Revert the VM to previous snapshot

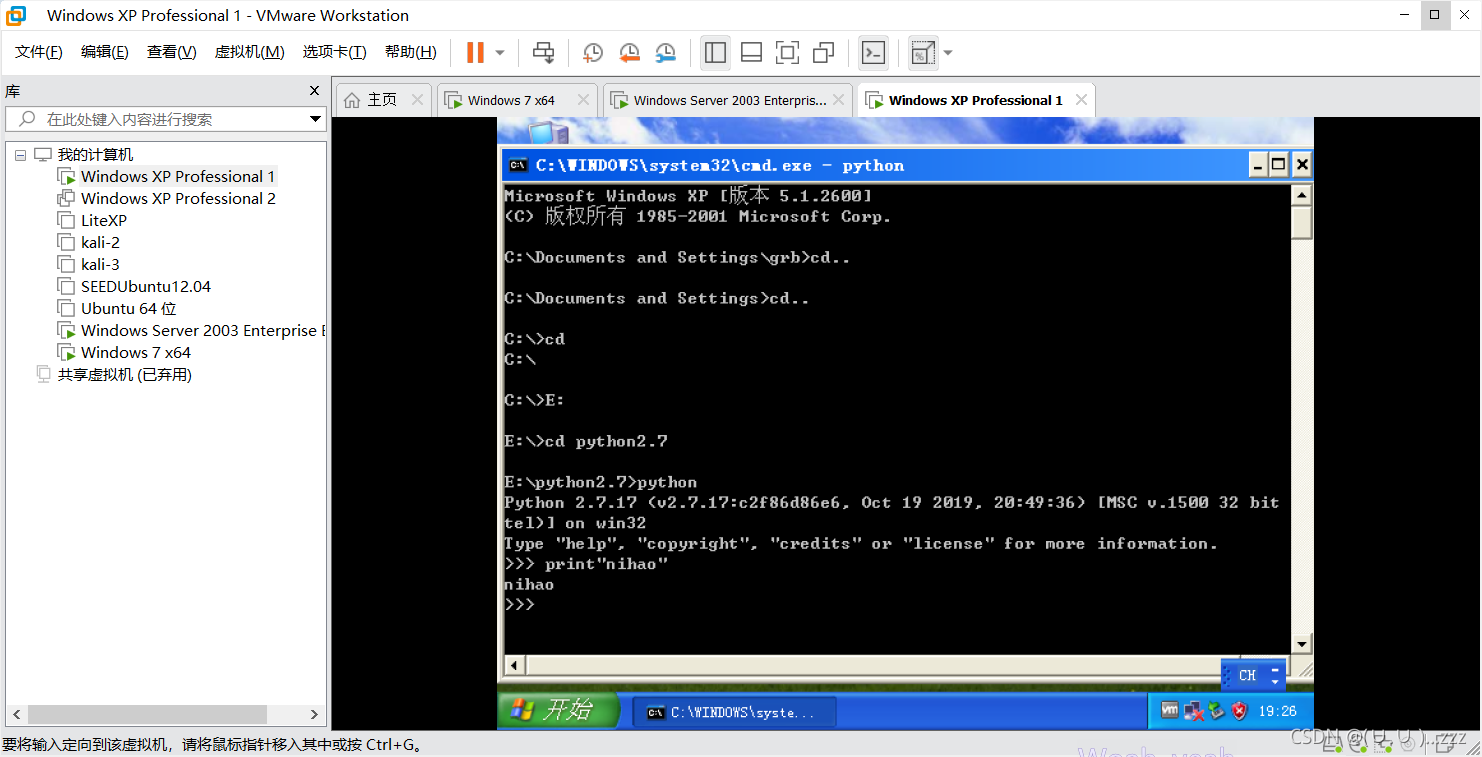[x=629, y=52]
